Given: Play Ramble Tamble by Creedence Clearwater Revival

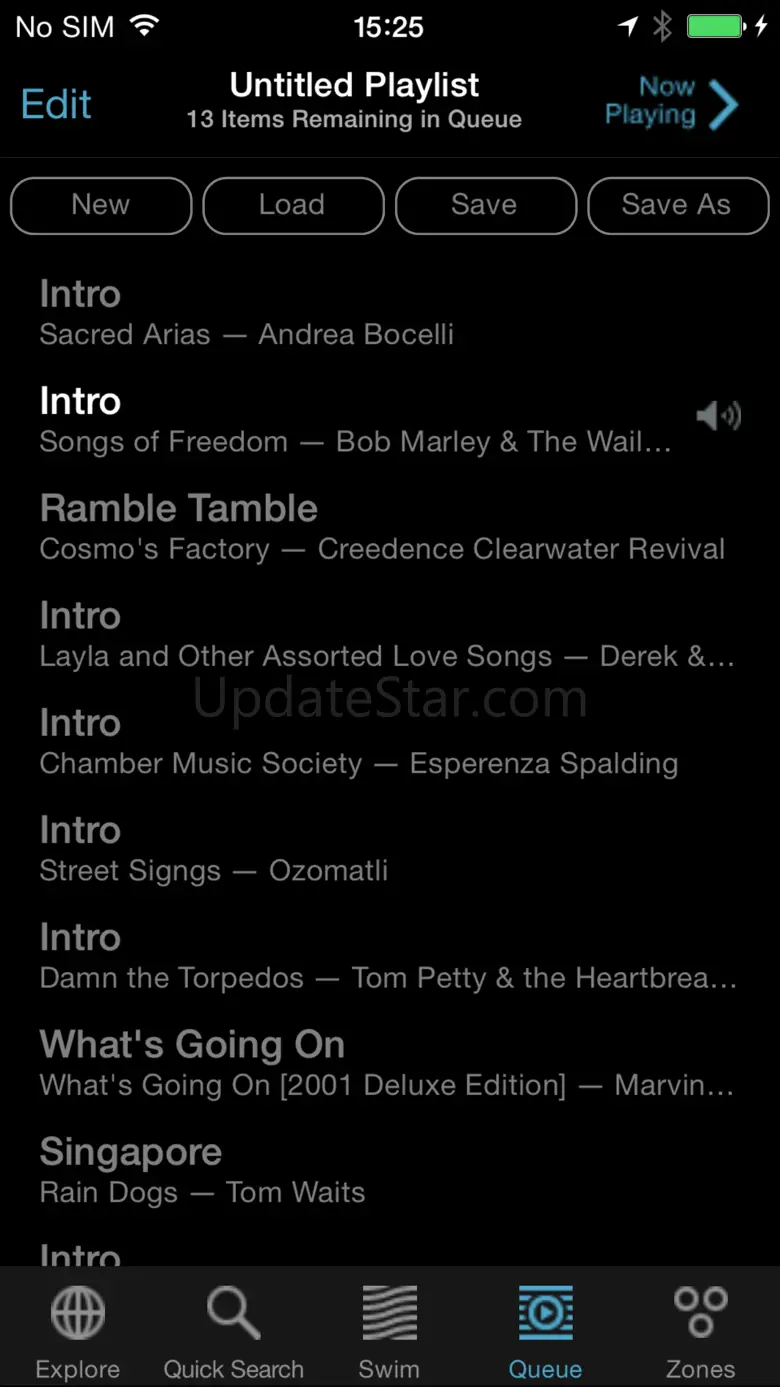Looking at the screenshot, I should (382, 527).
